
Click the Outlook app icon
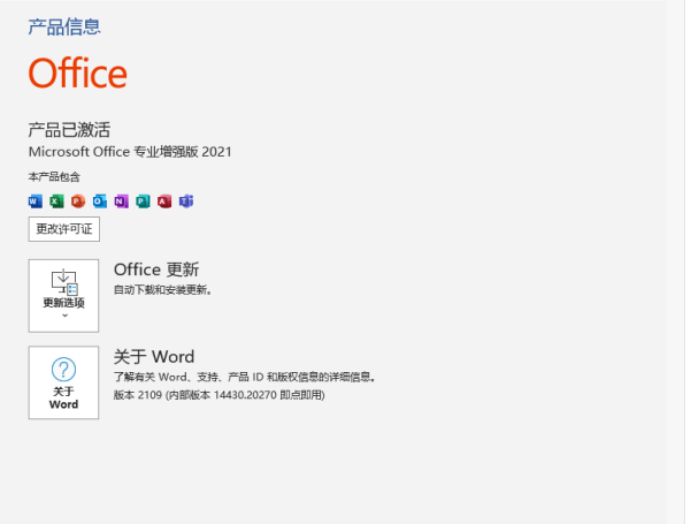click(x=100, y=201)
